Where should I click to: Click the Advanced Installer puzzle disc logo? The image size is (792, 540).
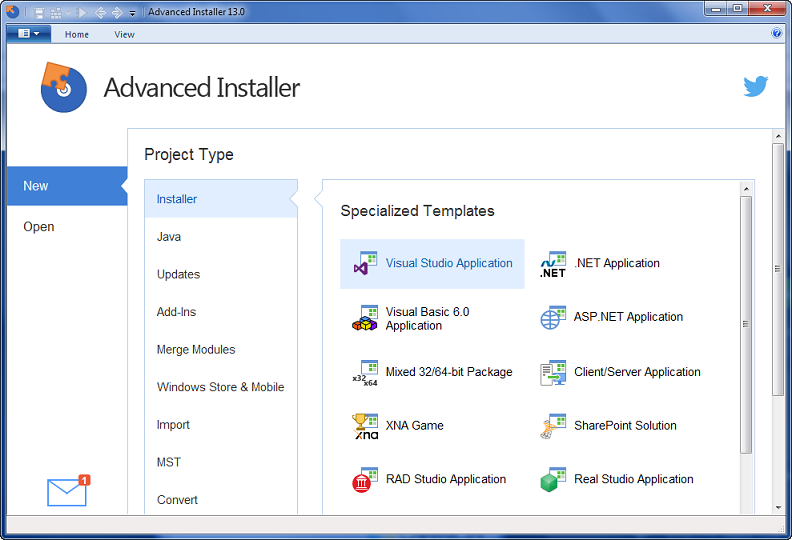[x=64, y=87]
